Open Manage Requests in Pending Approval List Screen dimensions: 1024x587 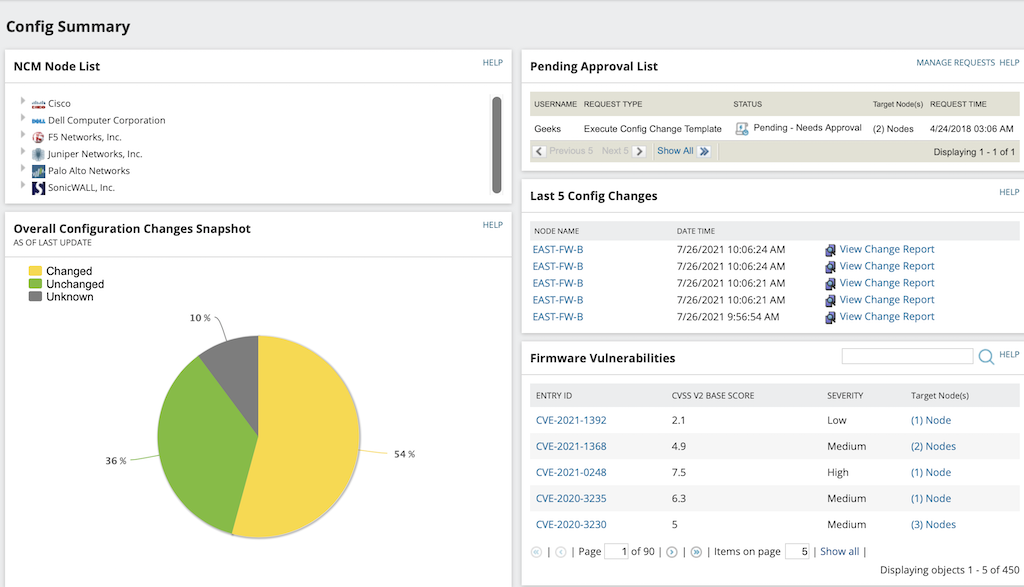point(955,63)
